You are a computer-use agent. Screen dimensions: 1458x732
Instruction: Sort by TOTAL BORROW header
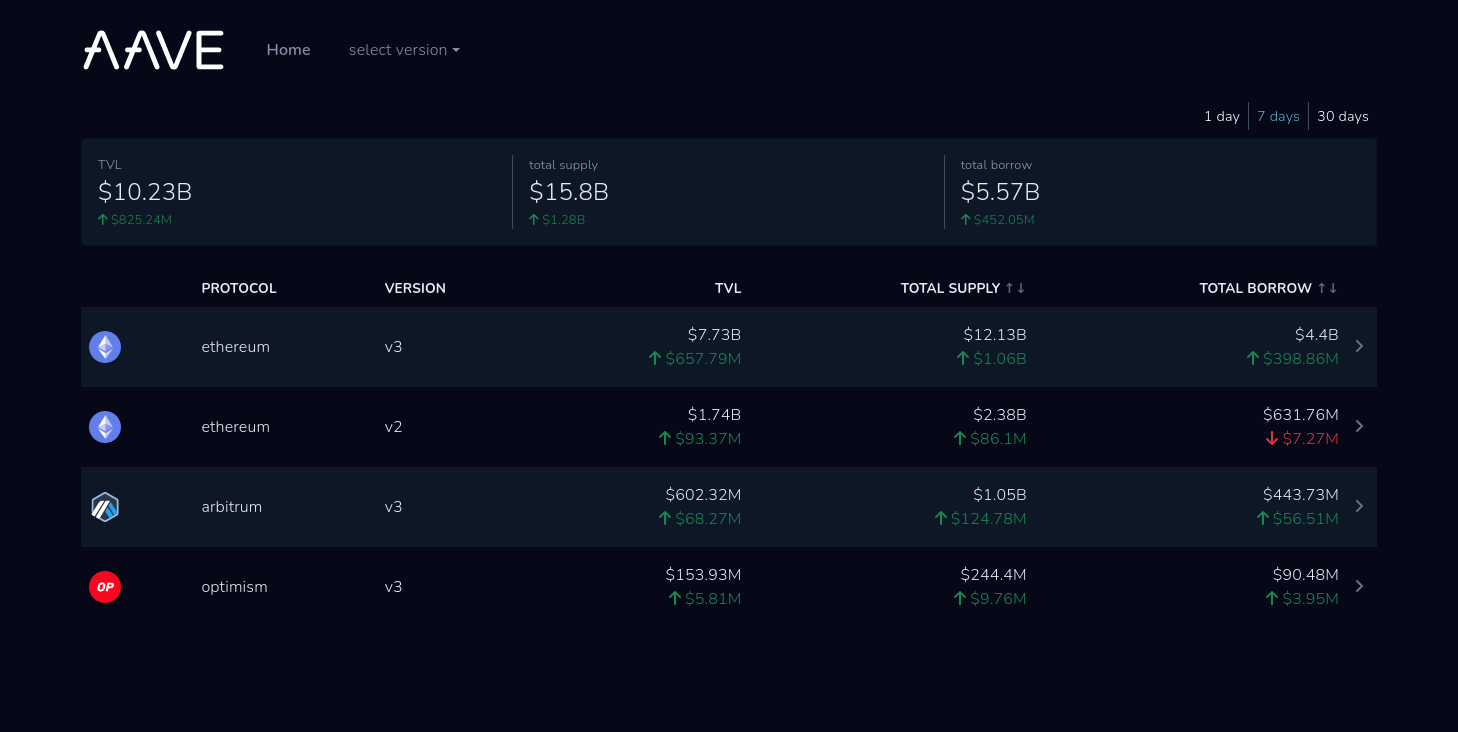click(1255, 288)
